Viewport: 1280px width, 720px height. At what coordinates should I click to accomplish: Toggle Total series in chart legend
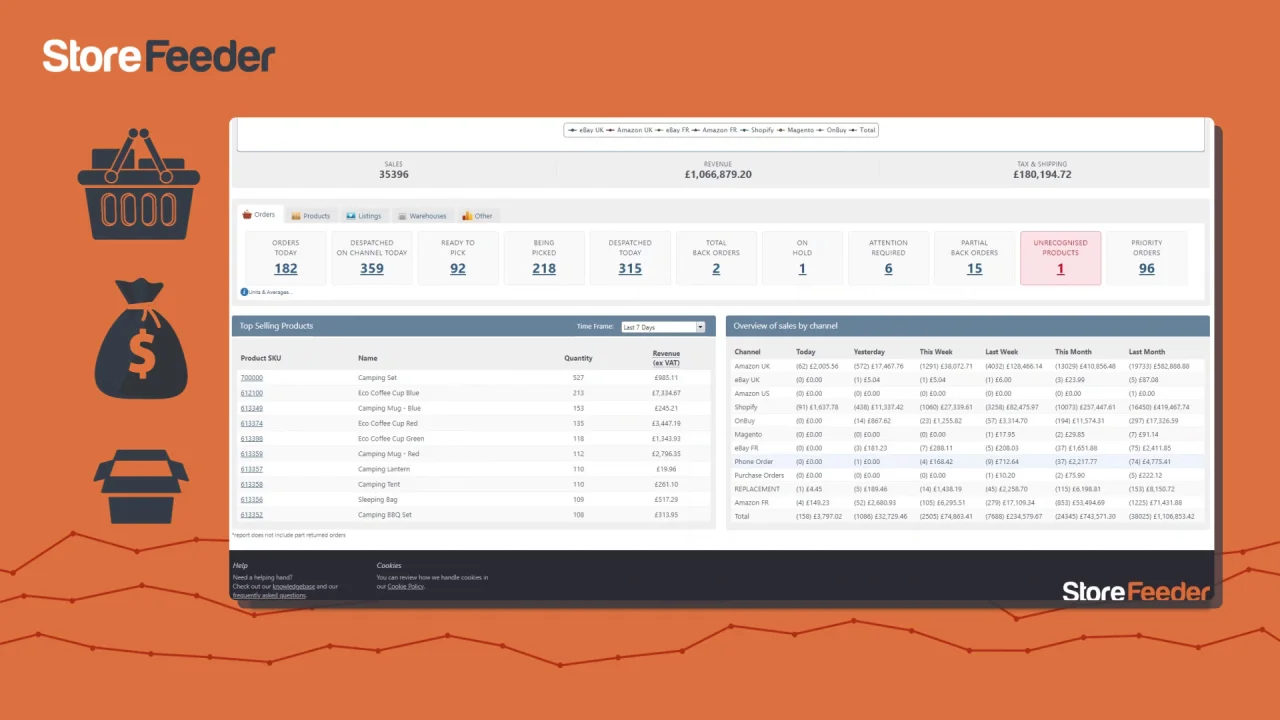click(x=862, y=130)
